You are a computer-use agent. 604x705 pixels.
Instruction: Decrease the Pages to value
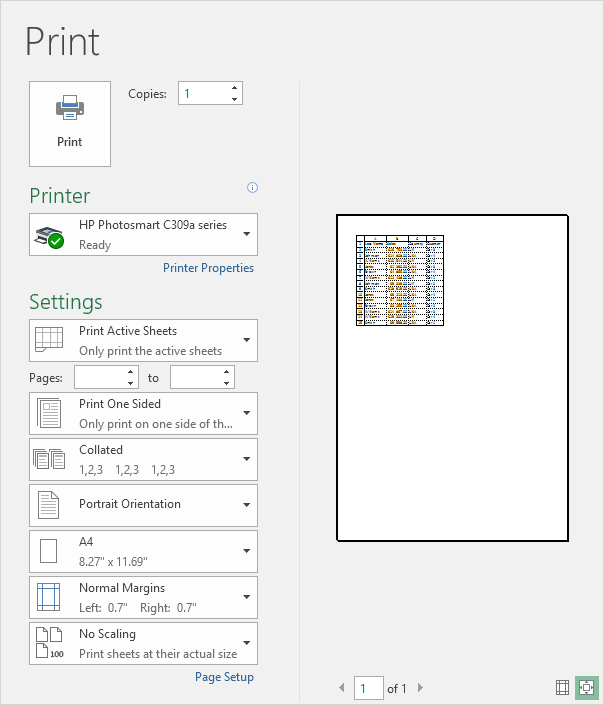pos(227,383)
